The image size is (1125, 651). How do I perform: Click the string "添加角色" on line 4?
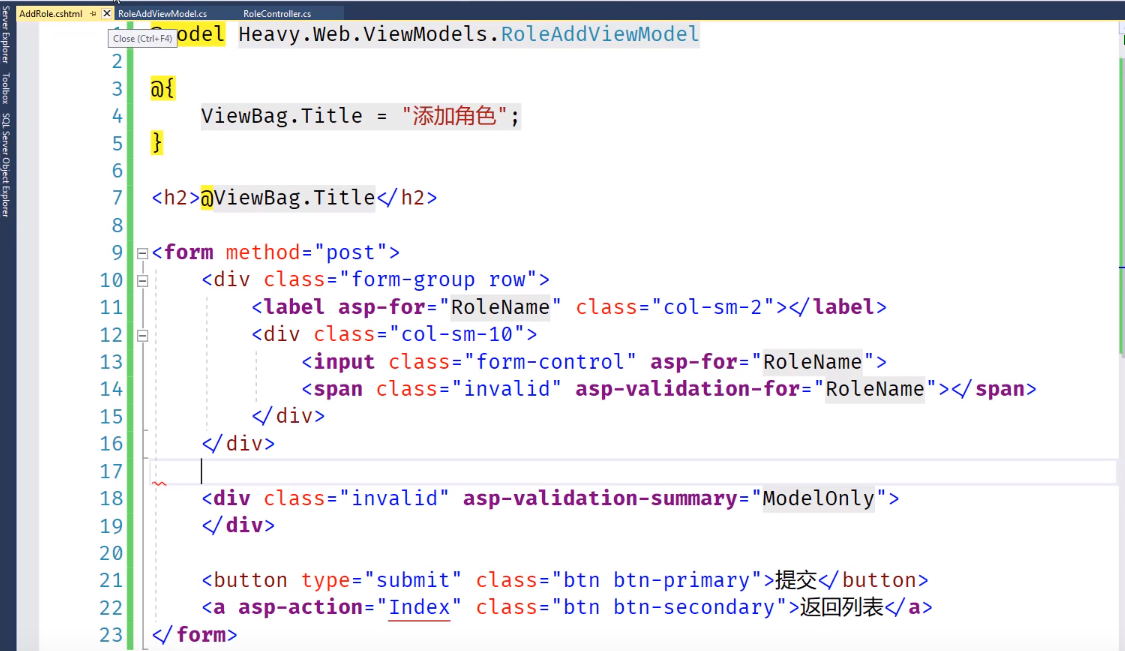coord(455,116)
